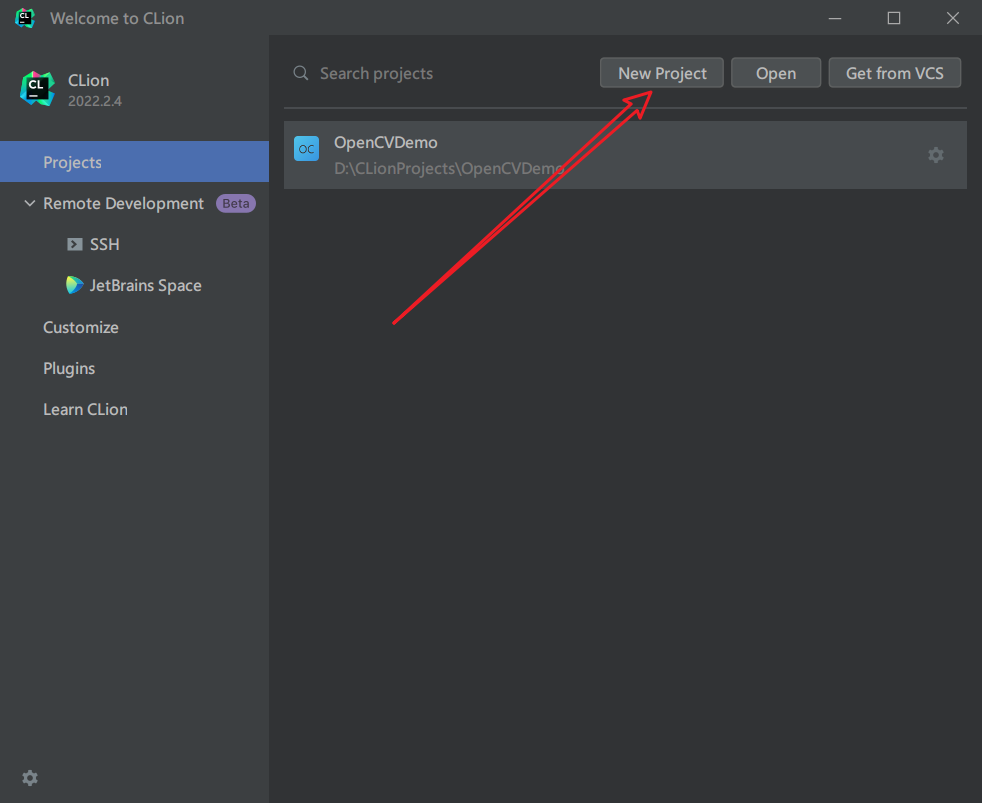Open JetBrains Space option

point(145,286)
